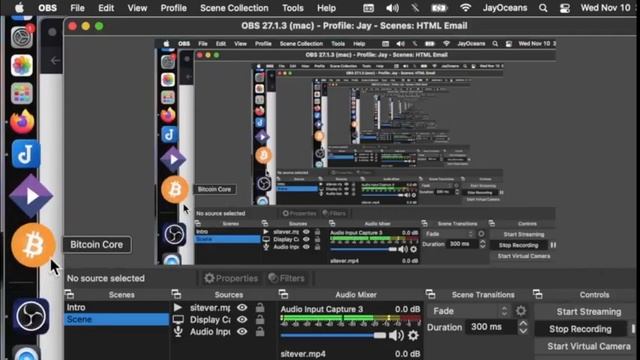
Task: Click Stop Recording button
Action: coord(580,329)
